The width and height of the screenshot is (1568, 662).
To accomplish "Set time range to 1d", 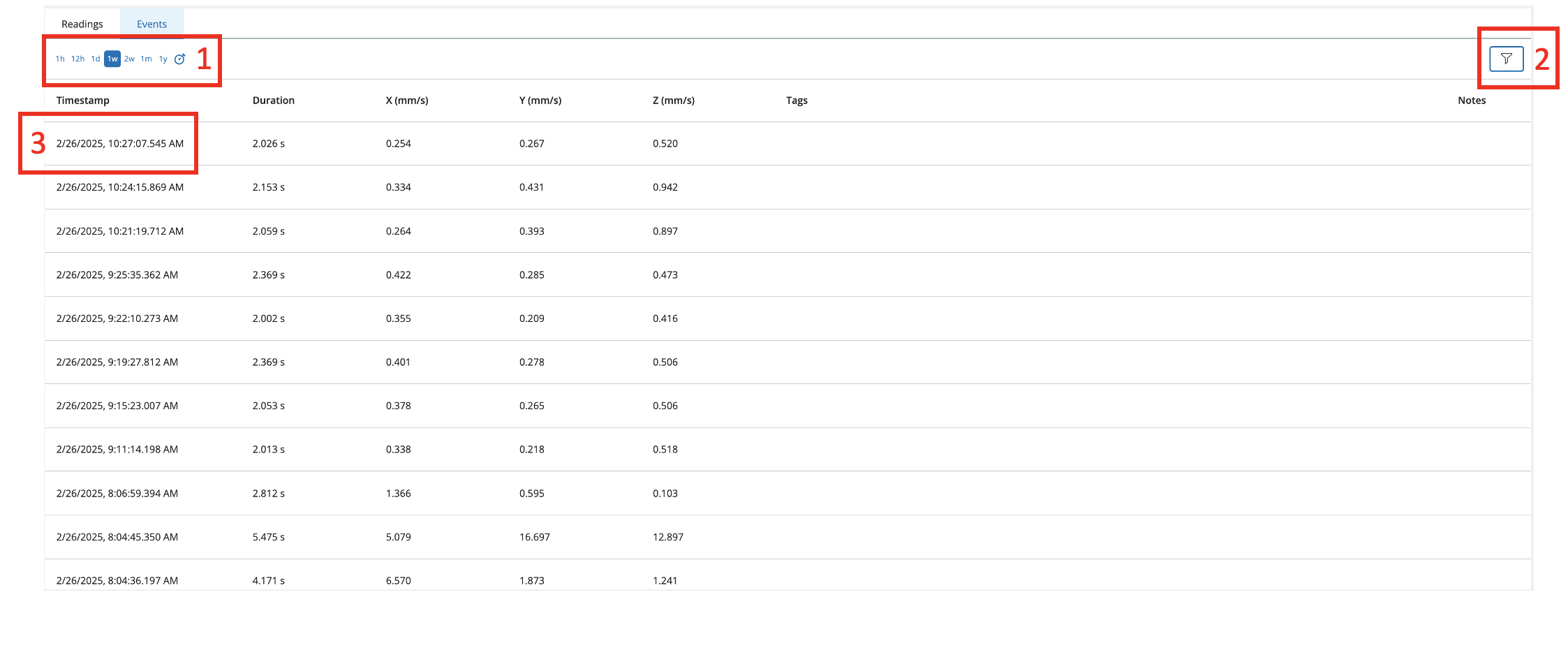I will (96, 59).
